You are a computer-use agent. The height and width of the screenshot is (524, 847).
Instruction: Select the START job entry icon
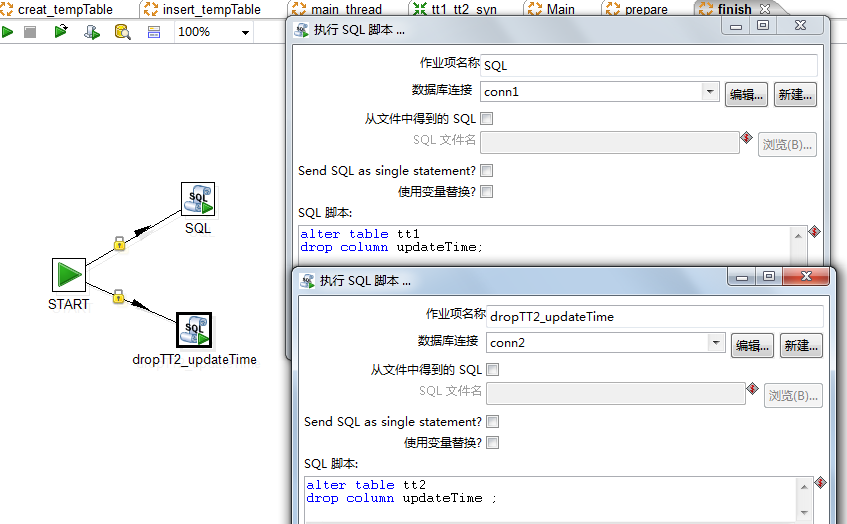tap(69, 275)
